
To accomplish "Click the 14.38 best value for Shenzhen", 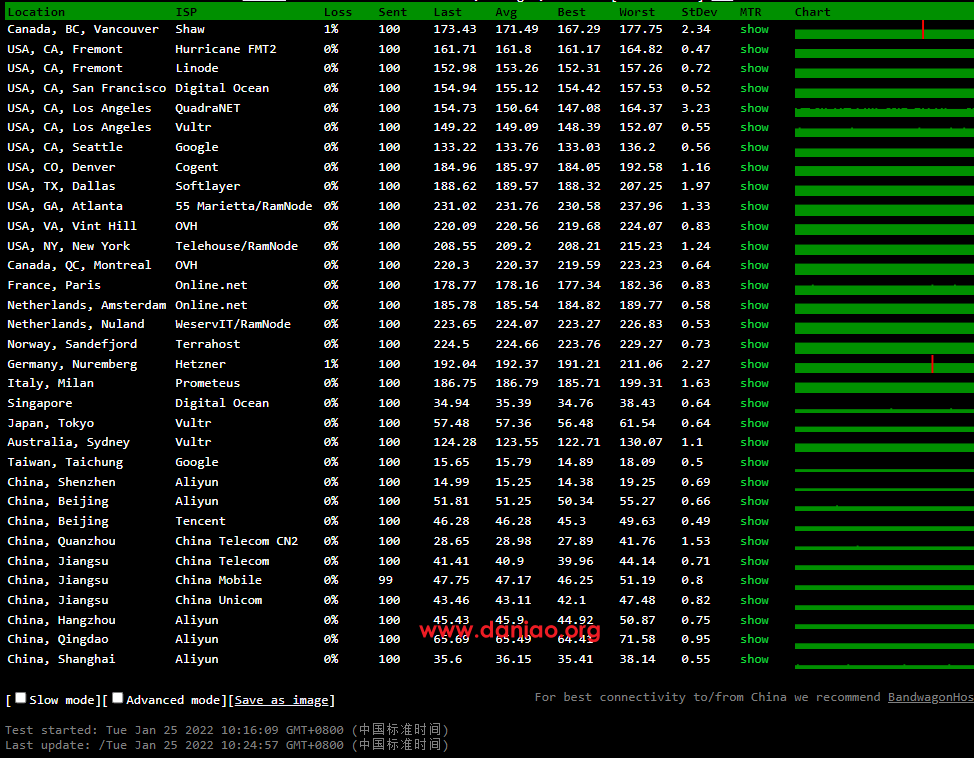I will (x=575, y=482).
